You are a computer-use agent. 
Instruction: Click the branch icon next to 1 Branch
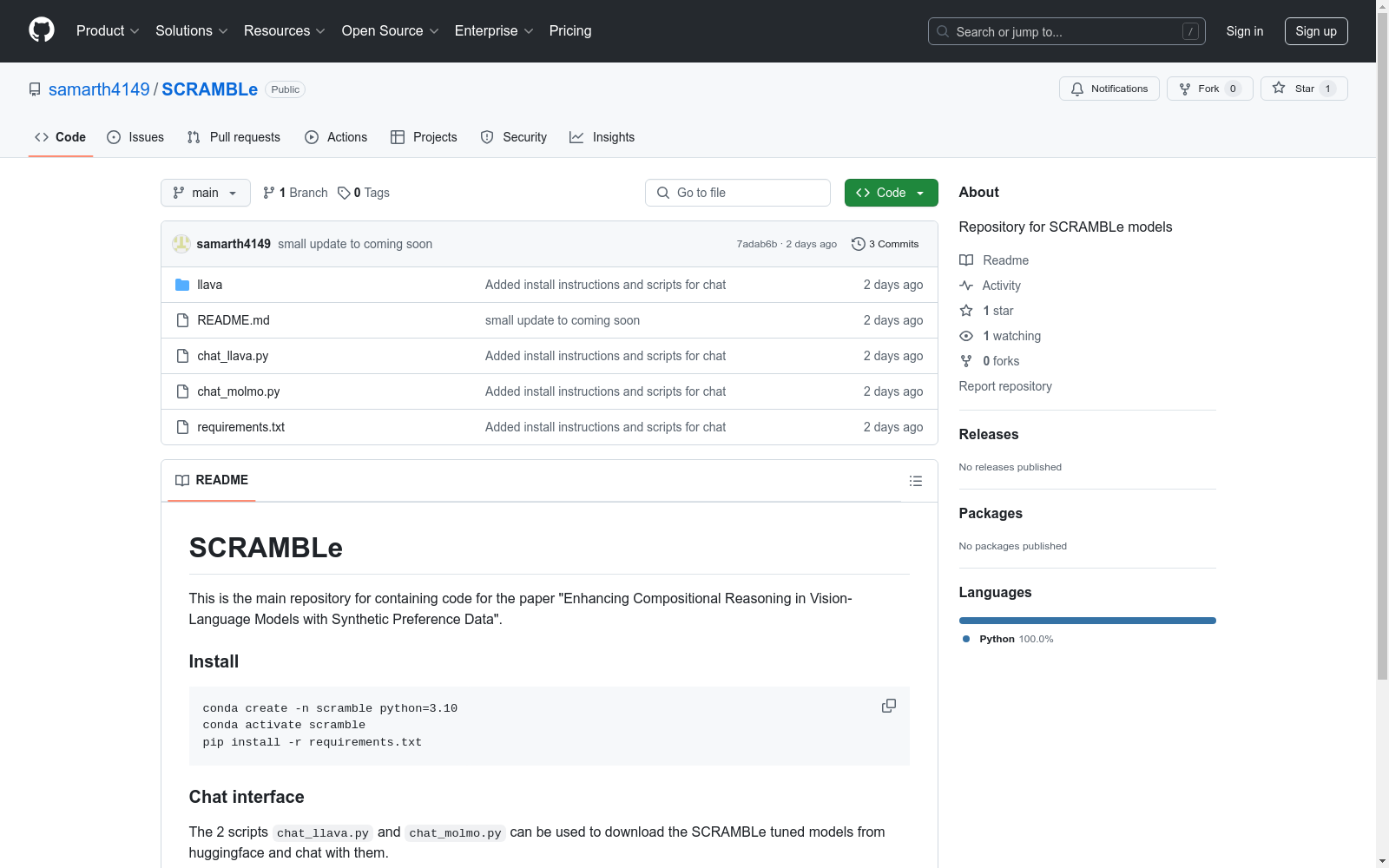(x=269, y=193)
